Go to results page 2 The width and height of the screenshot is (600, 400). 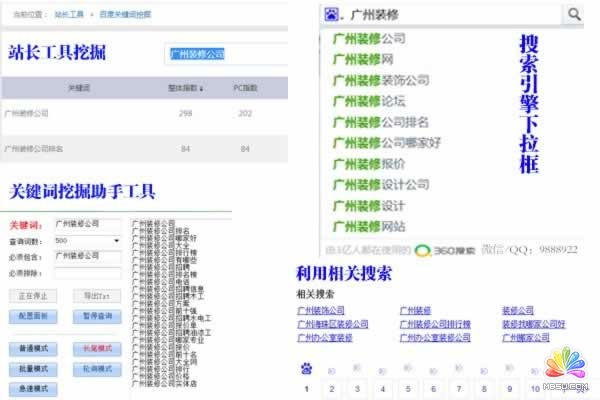pos(330,388)
